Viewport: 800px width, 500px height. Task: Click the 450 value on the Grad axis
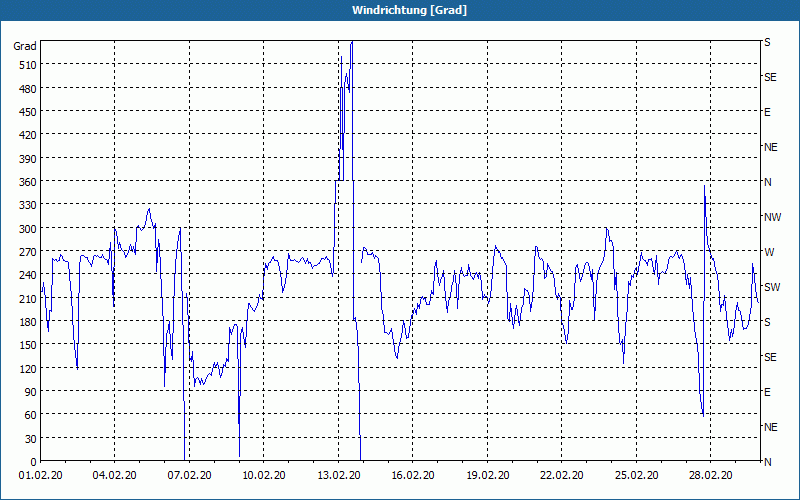[x=28, y=112]
